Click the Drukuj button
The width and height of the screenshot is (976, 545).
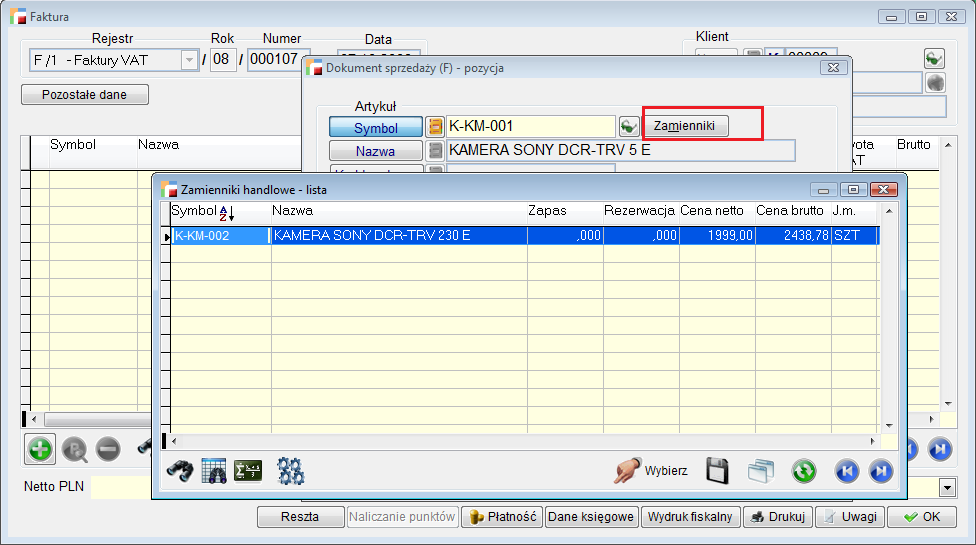click(x=778, y=516)
